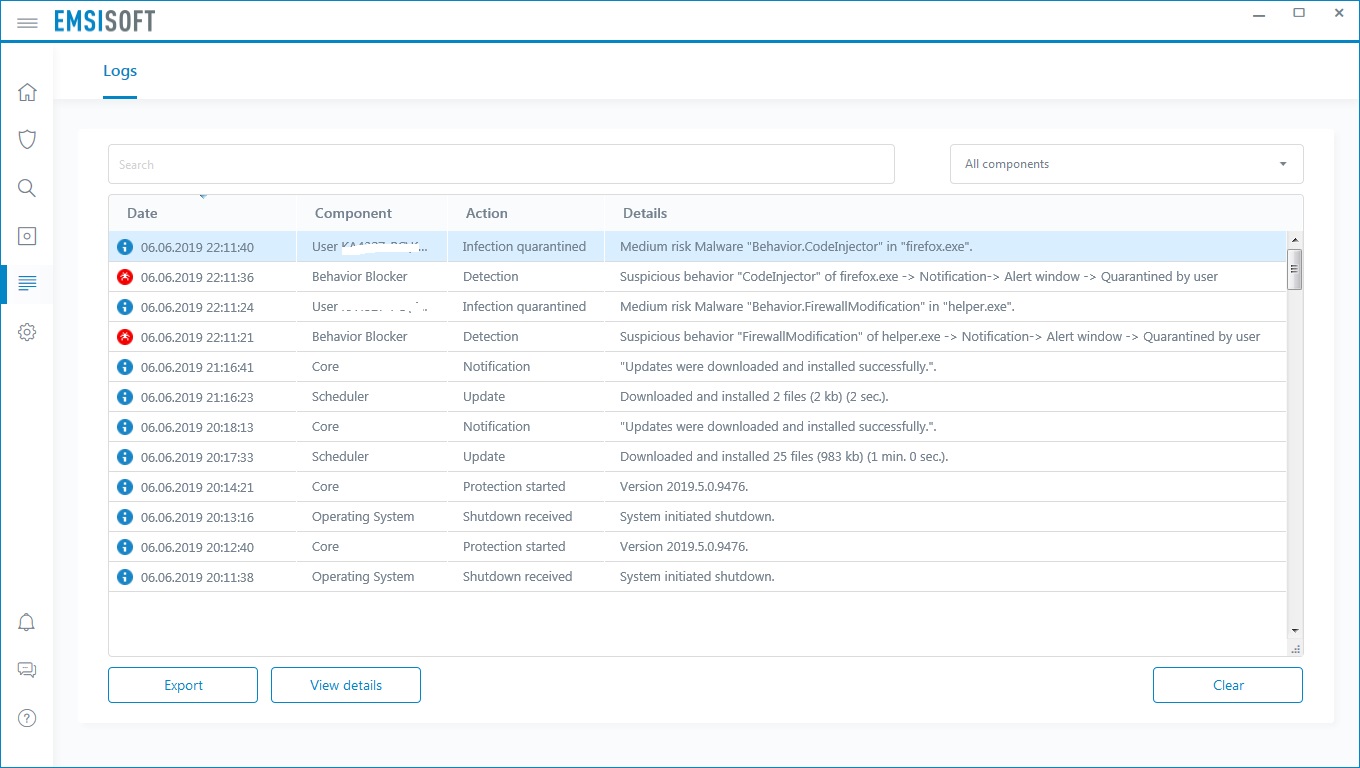1360x768 pixels.
Task: Go to the Home overview icon
Action: click(27, 92)
